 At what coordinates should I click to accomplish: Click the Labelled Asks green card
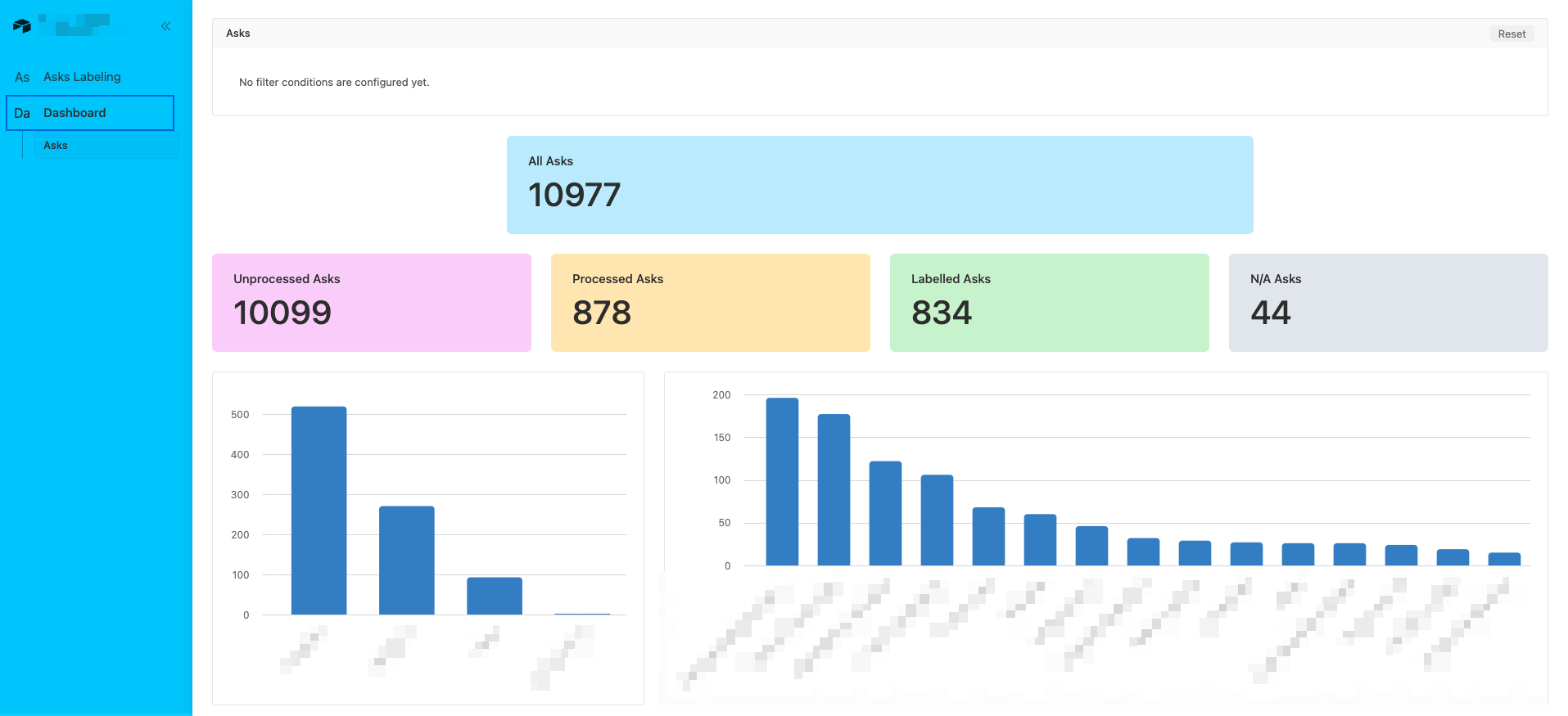click(1049, 303)
